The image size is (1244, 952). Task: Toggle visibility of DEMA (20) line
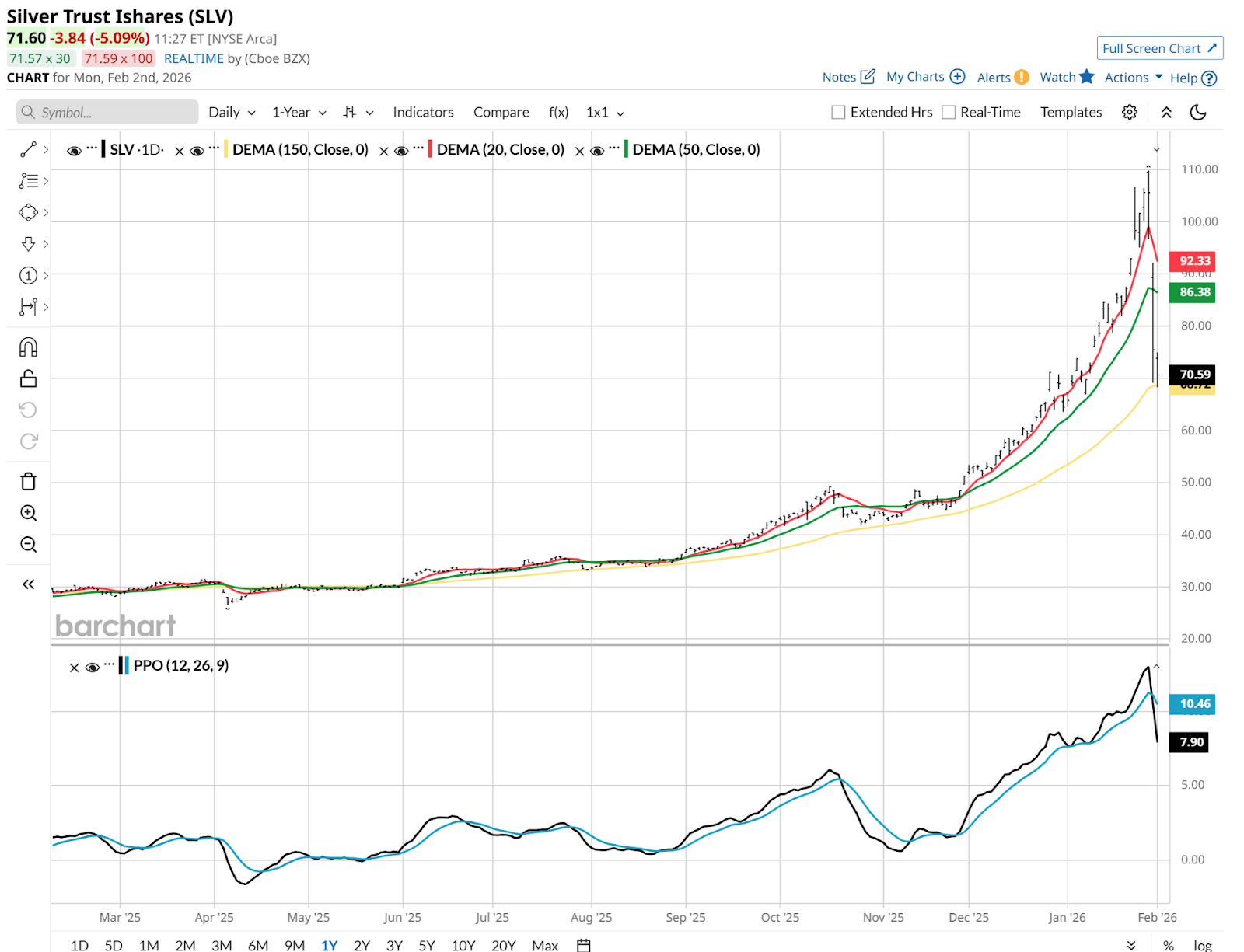pyautogui.click(x=401, y=151)
